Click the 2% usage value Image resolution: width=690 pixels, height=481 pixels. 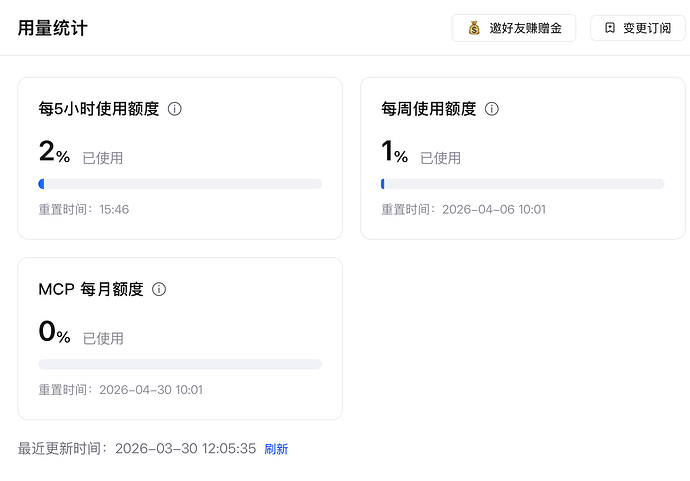point(54,151)
